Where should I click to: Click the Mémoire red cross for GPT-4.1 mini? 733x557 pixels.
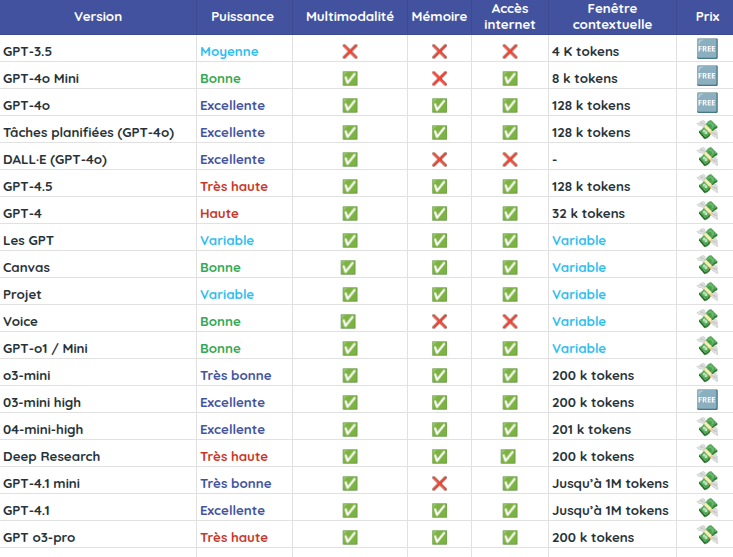(x=439, y=484)
